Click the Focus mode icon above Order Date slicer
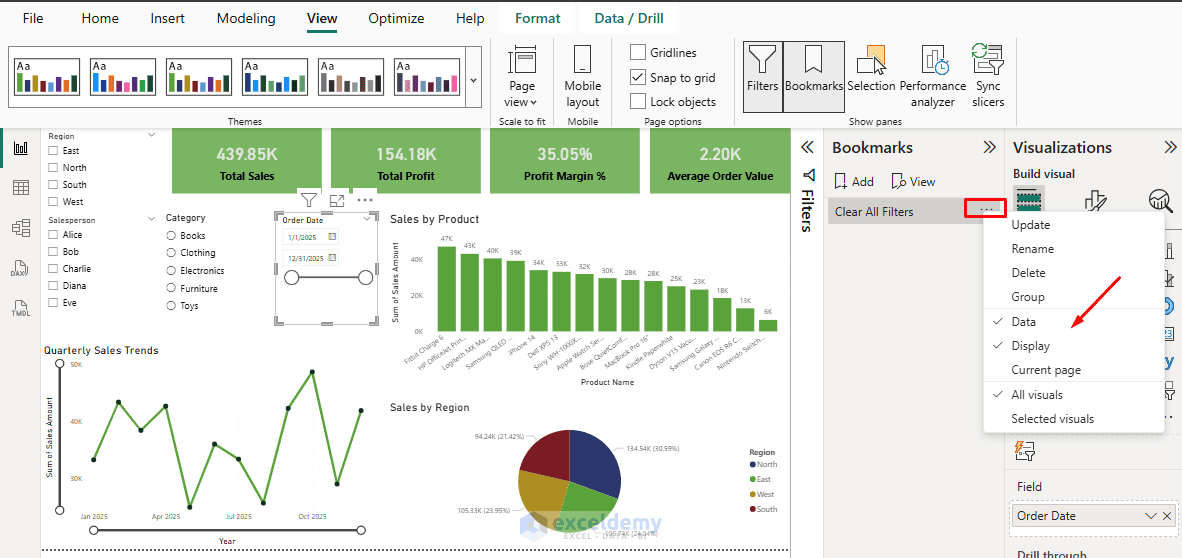Image resolution: width=1182 pixels, height=558 pixels. [x=337, y=201]
